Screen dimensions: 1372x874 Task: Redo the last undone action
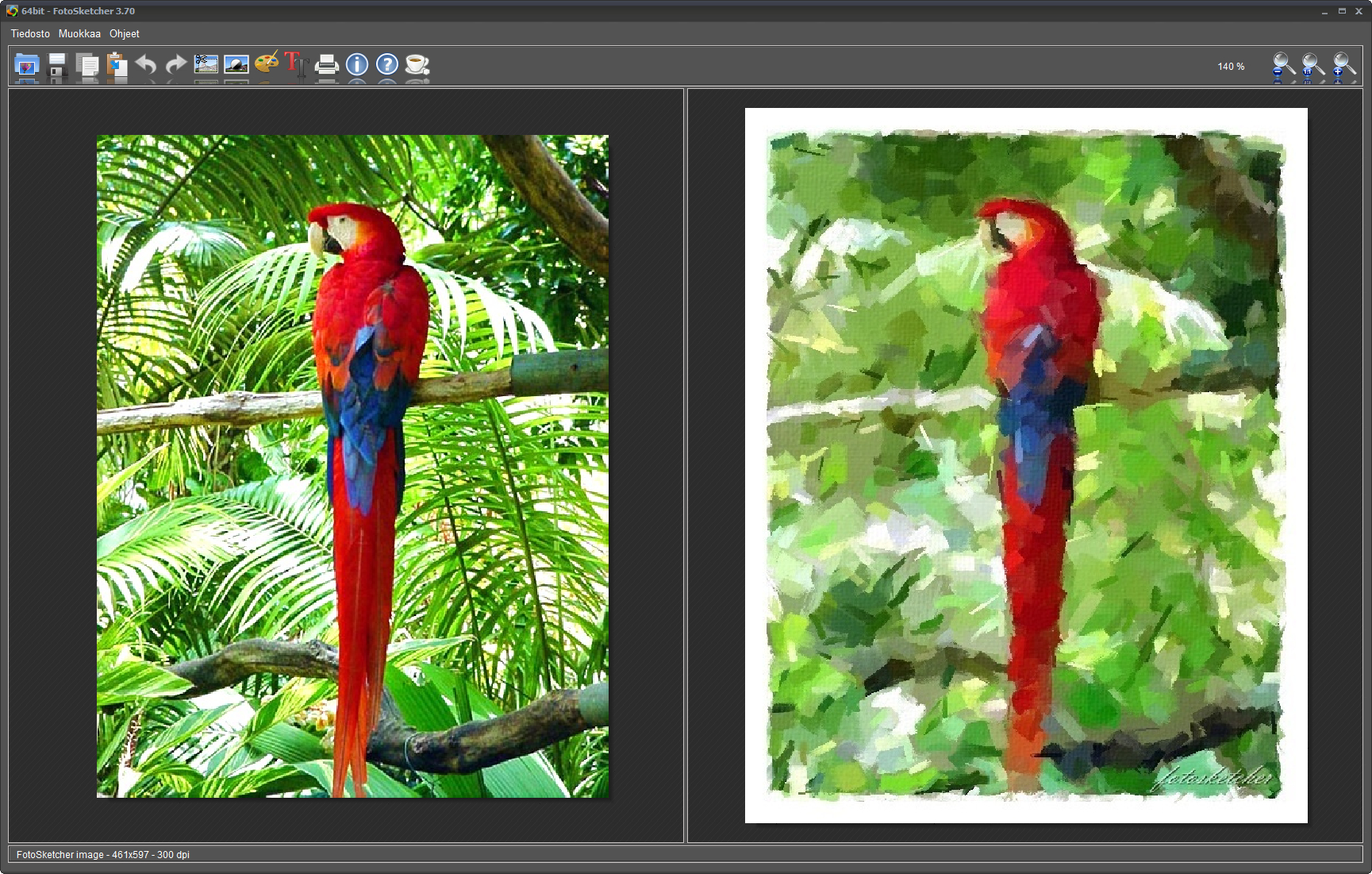pyautogui.click(x=175, y=65)
